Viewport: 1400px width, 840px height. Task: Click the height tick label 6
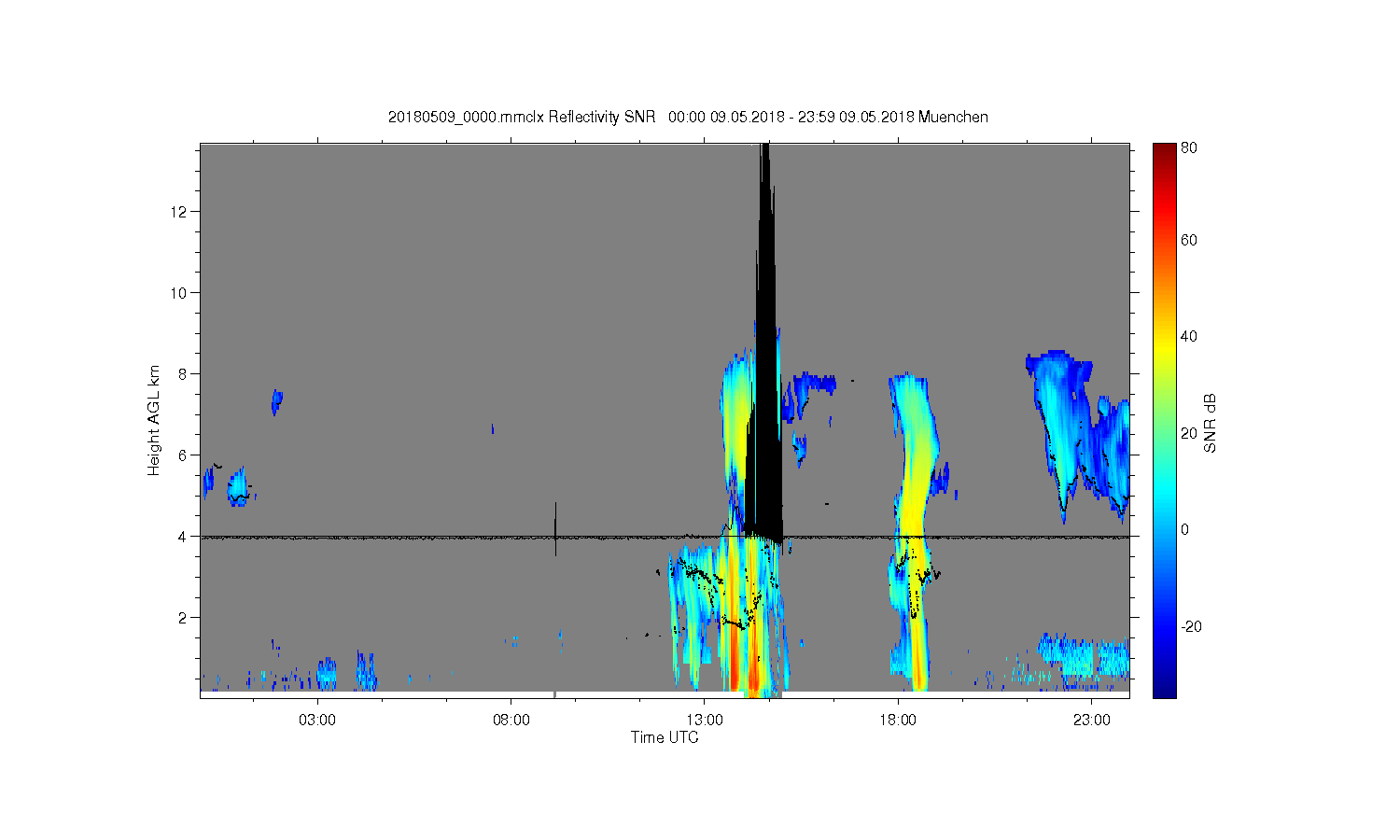[183, 455]
